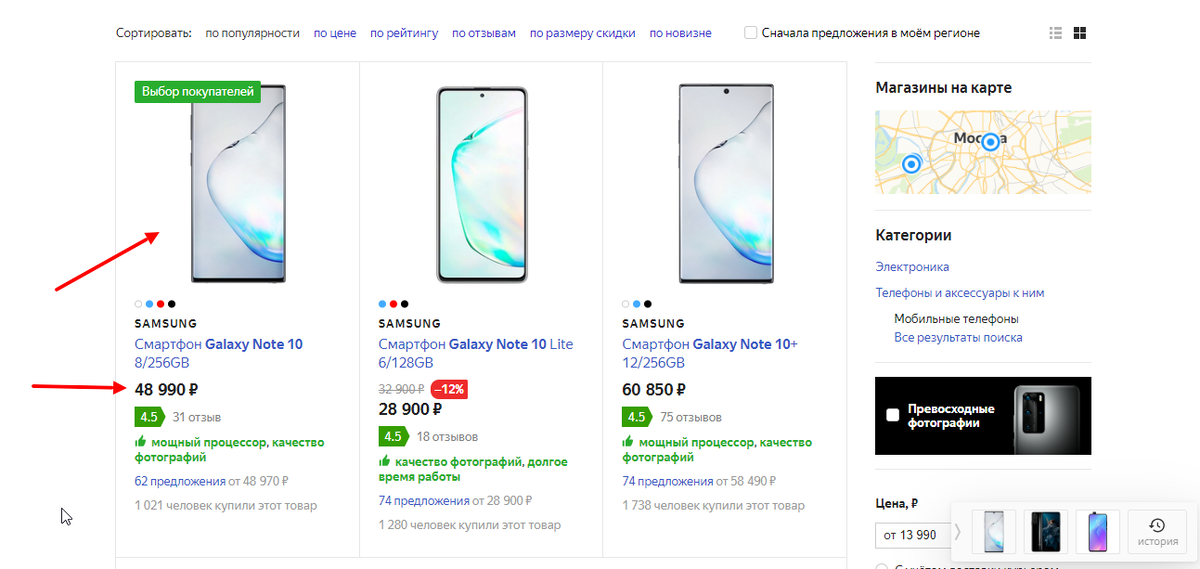Open browsing history widget
Image resolution: width=1200 pixels, height=569 pixels.
coord(1157,532)
